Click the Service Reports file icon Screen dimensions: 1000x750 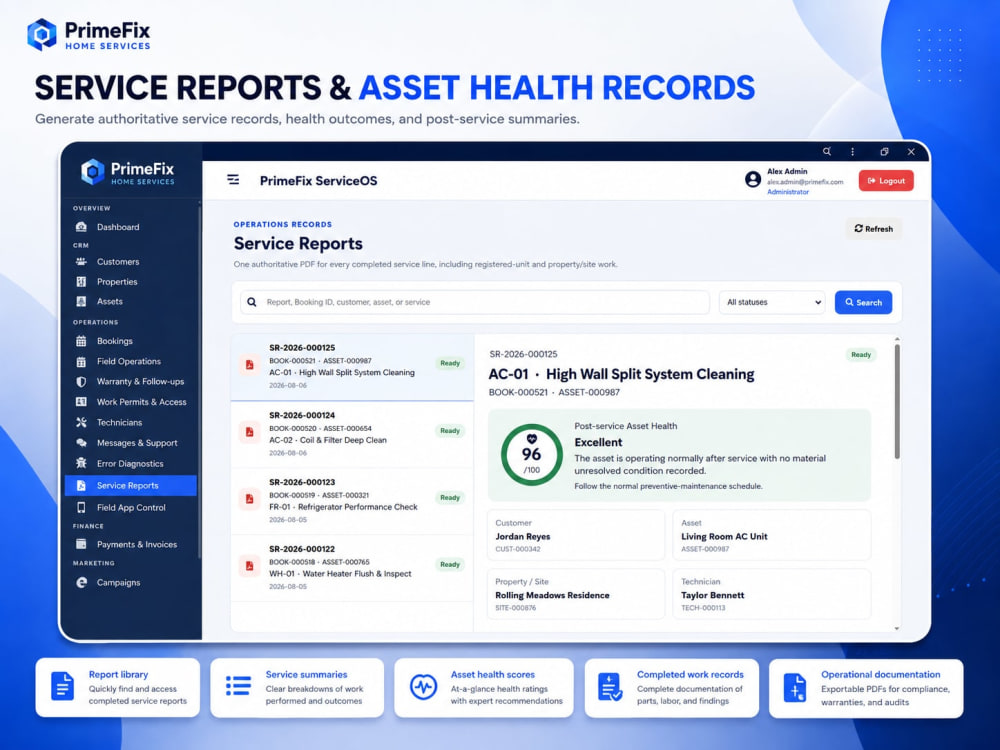[x=81, y=485]
